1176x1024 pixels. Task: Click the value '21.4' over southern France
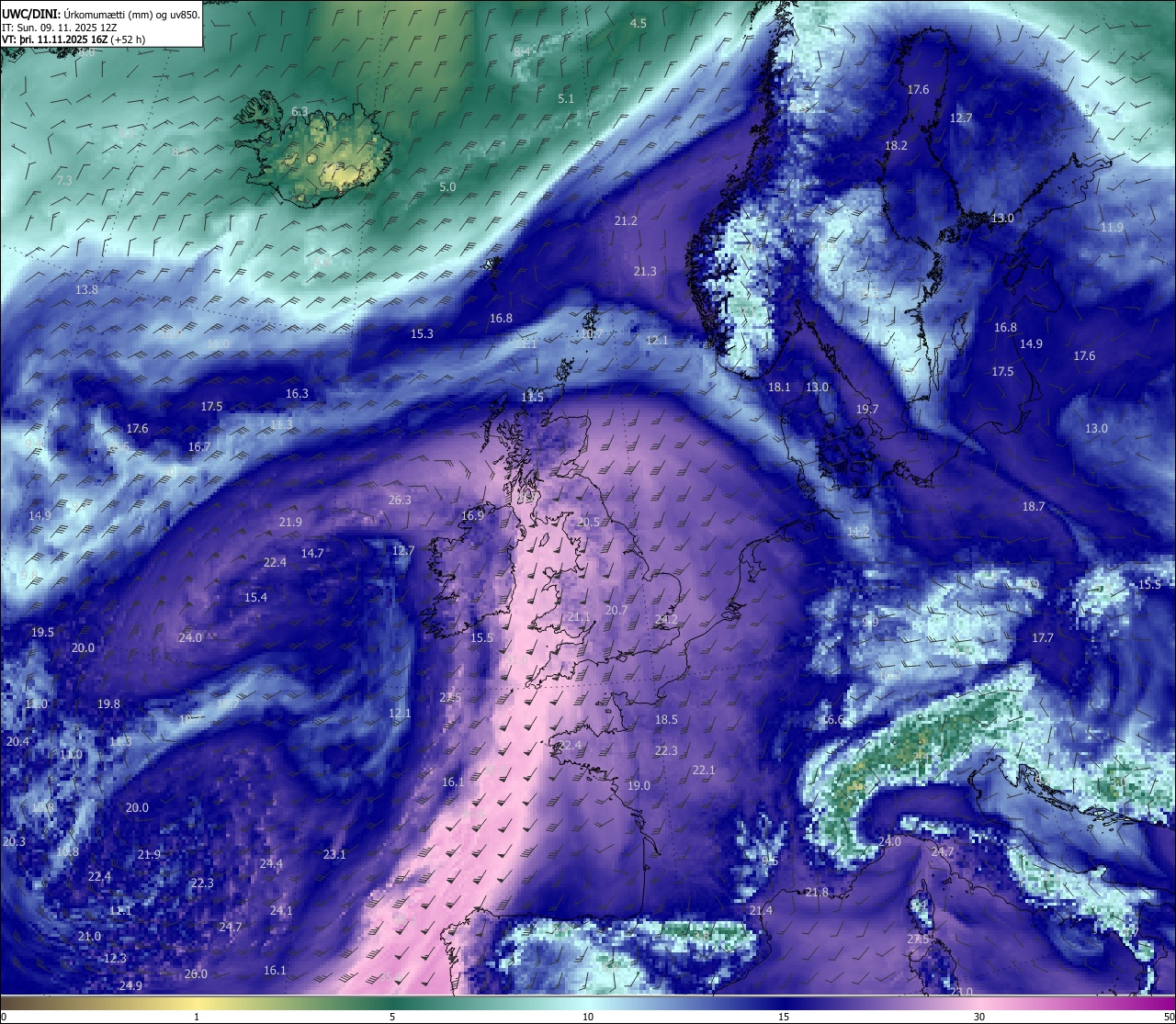(x=761, y=910)
